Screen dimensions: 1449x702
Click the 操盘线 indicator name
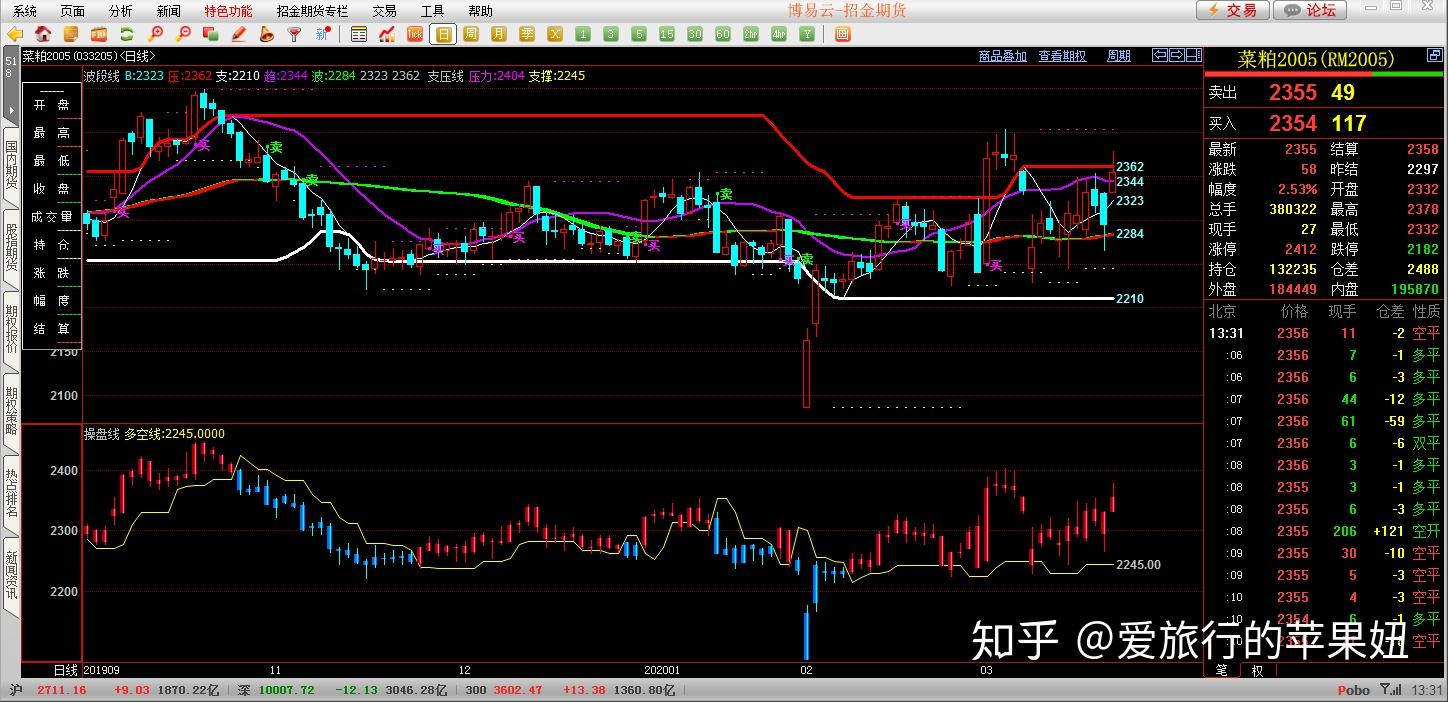tap(102, 433)
